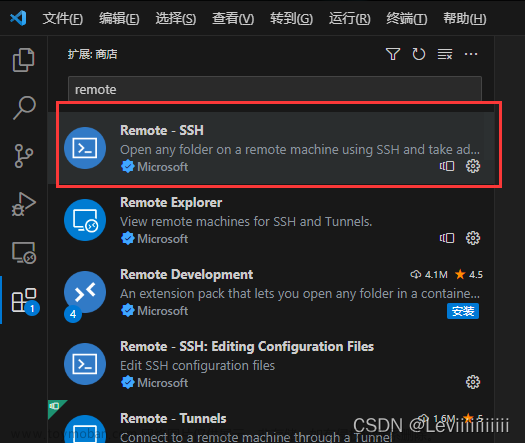Open the 文件(F) menu
525x443 pixels.
(x=63, y=18)
